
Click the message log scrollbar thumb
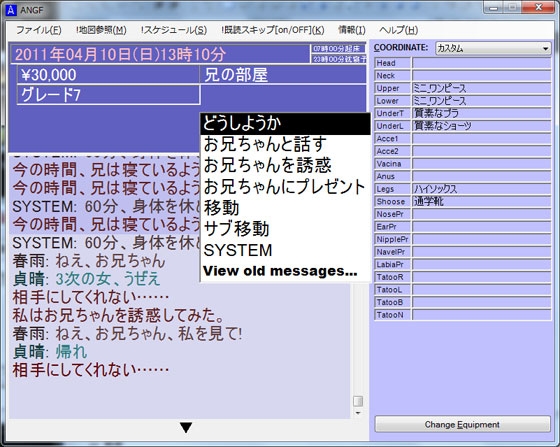(358, 401)
